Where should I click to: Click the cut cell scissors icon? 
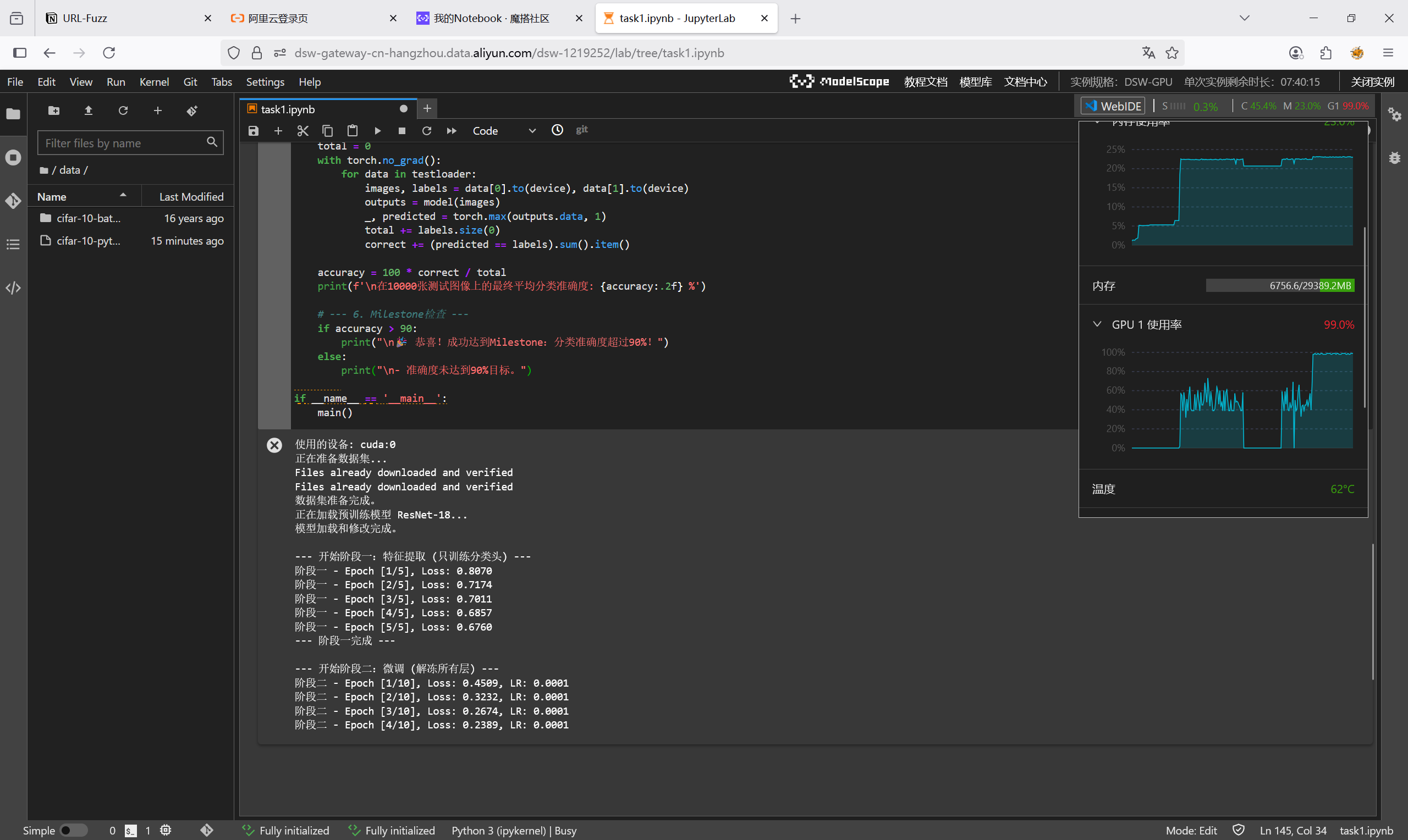(x=302, y=131)
